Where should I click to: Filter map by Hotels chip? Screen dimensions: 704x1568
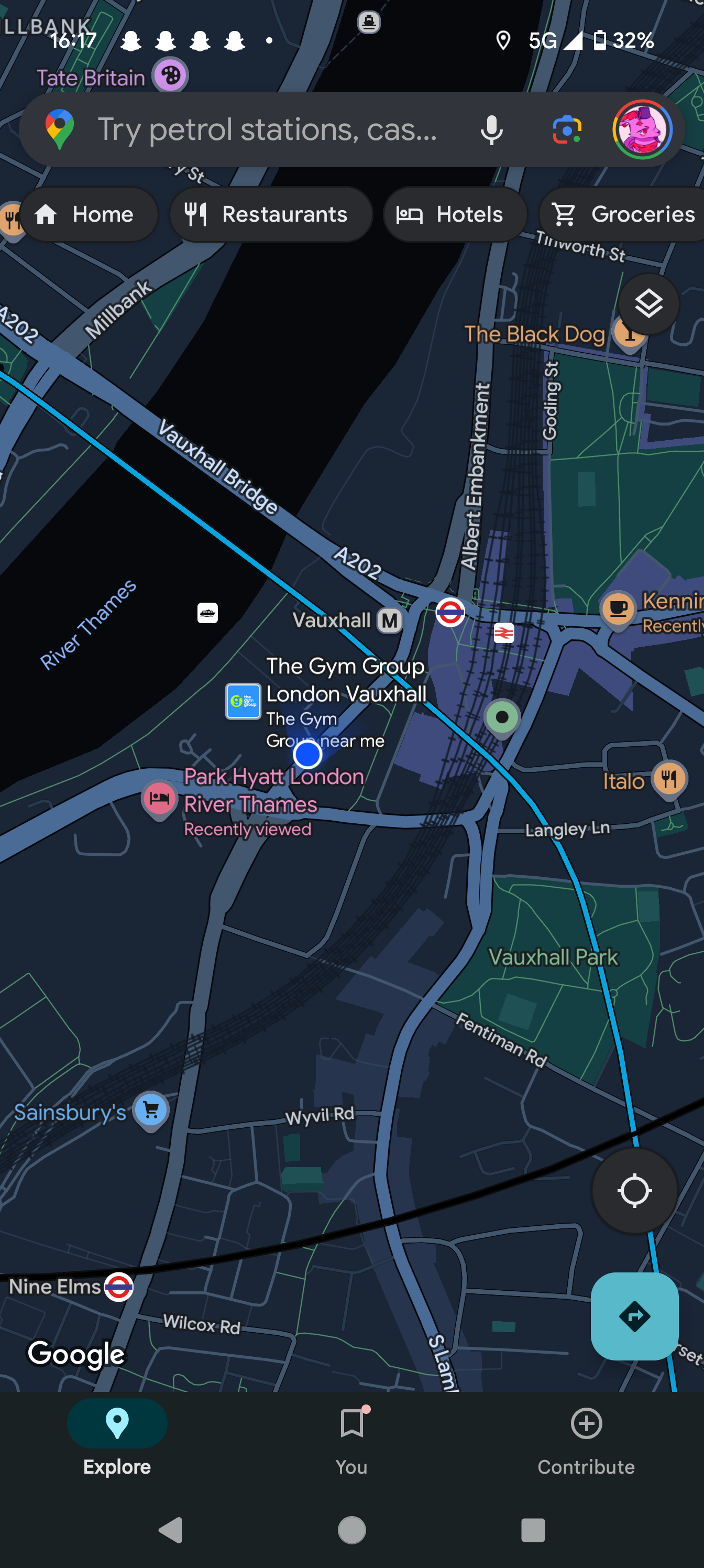(x=455, y=214)
